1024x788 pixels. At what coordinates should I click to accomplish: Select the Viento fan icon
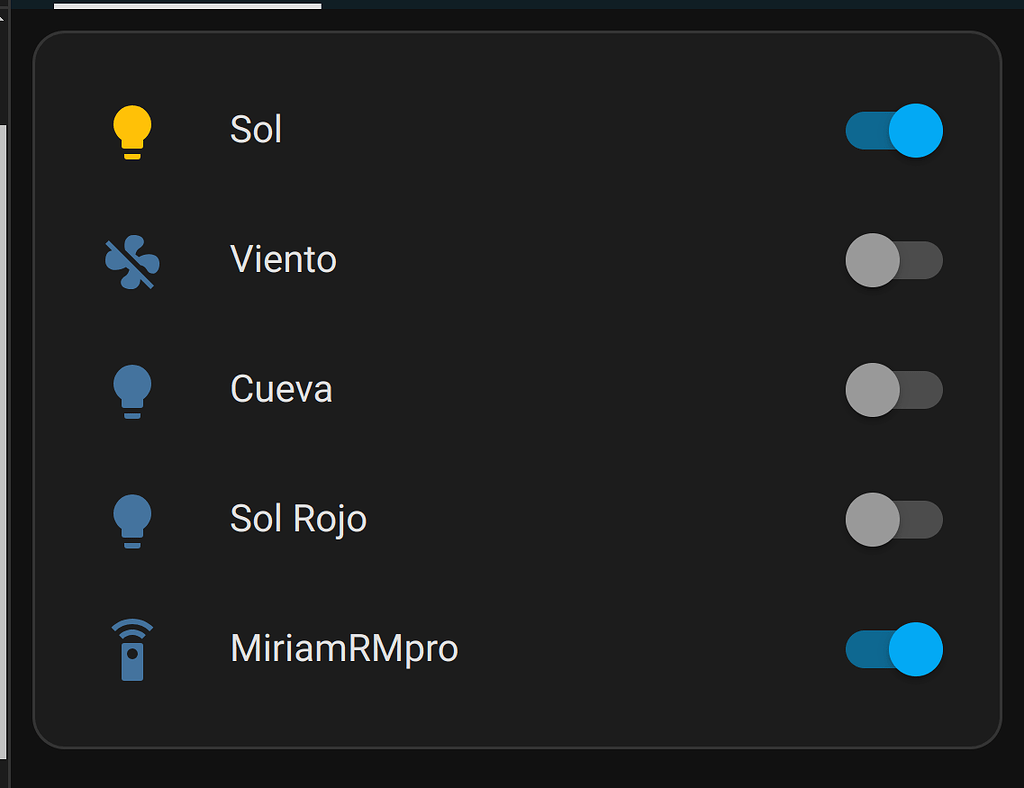coord(131,260)
